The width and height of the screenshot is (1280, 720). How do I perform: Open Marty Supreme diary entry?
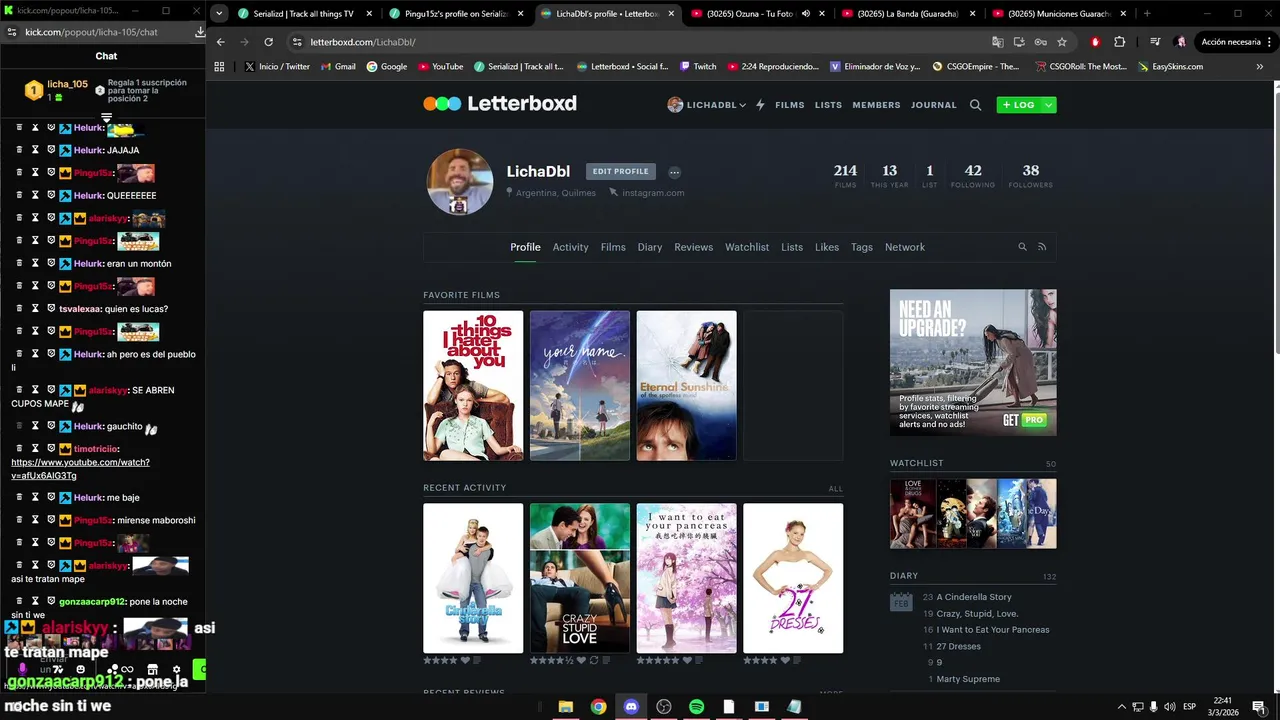point(968,679)
